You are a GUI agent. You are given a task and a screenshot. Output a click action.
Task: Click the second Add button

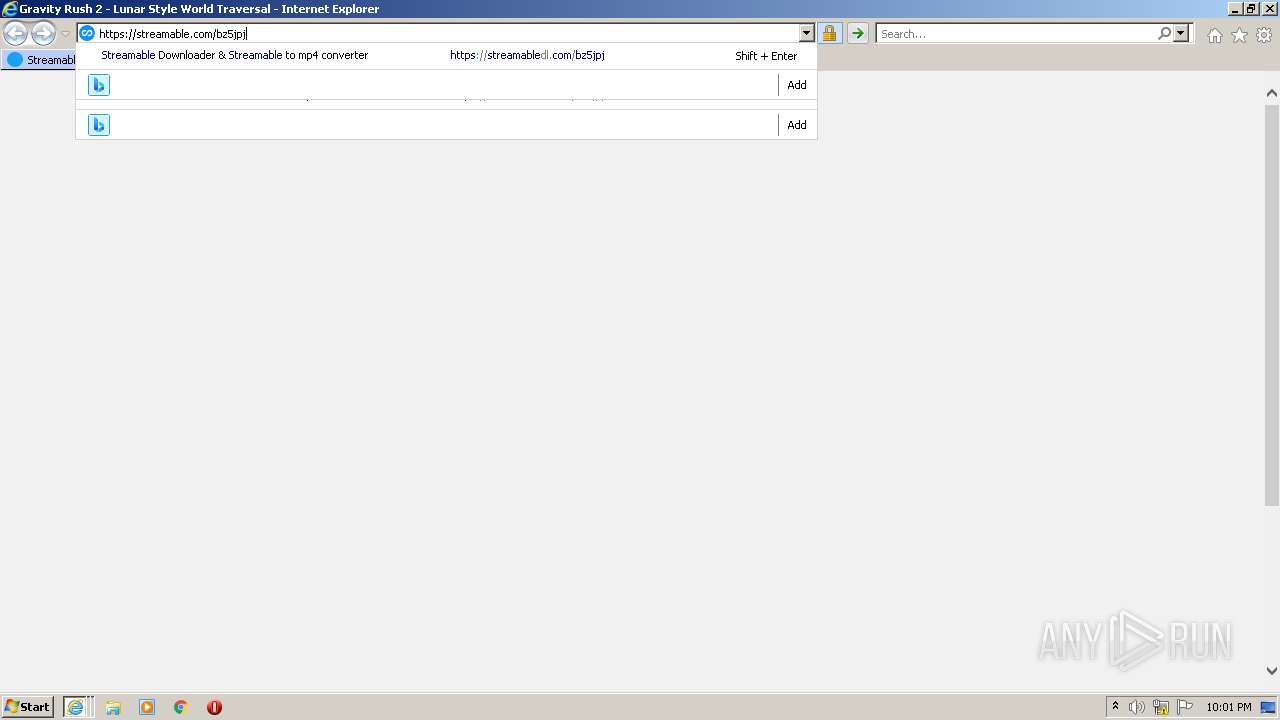click(x=797, y=125)
